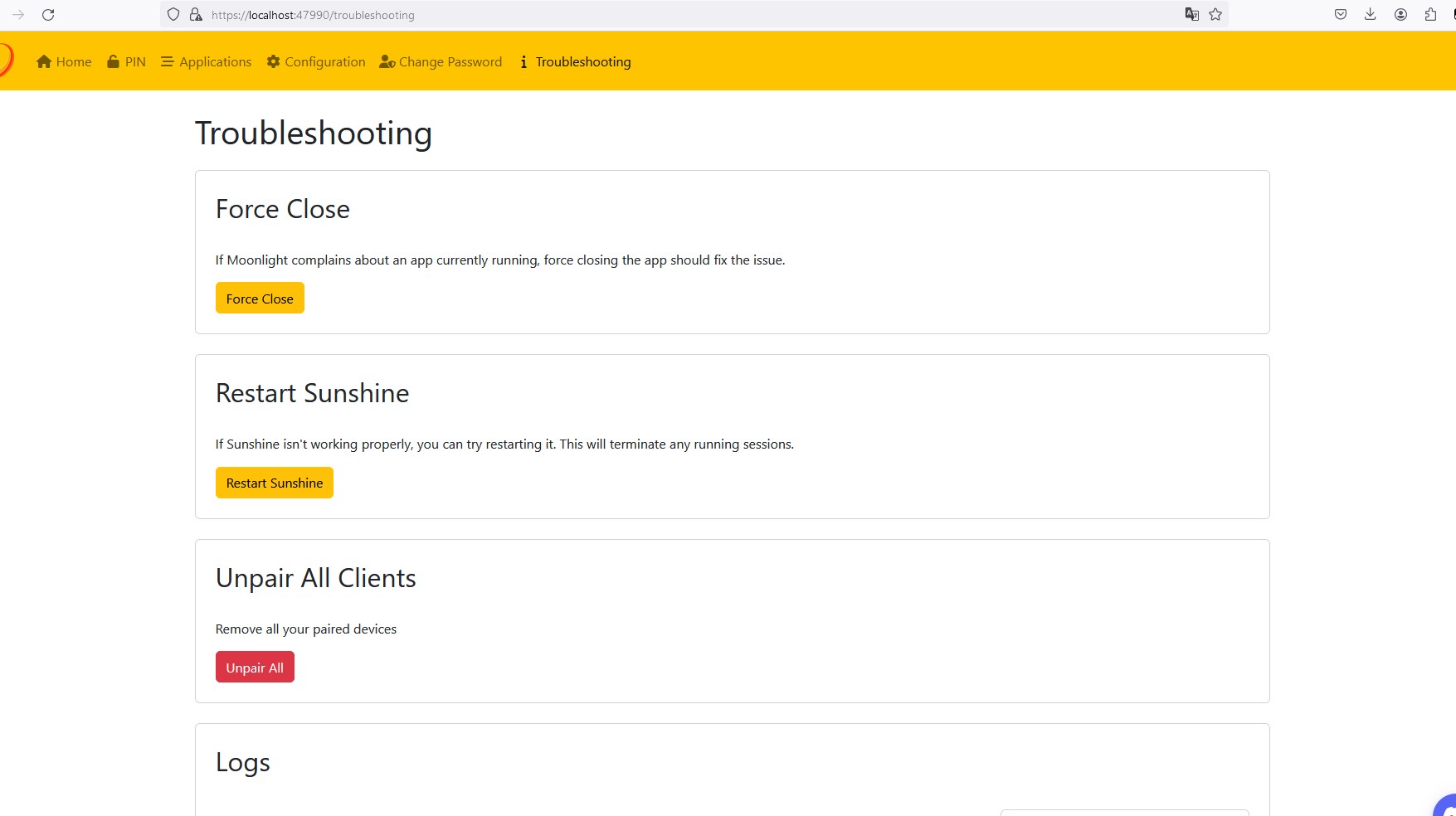Open the Firefox account icon

click(1400, 15)
